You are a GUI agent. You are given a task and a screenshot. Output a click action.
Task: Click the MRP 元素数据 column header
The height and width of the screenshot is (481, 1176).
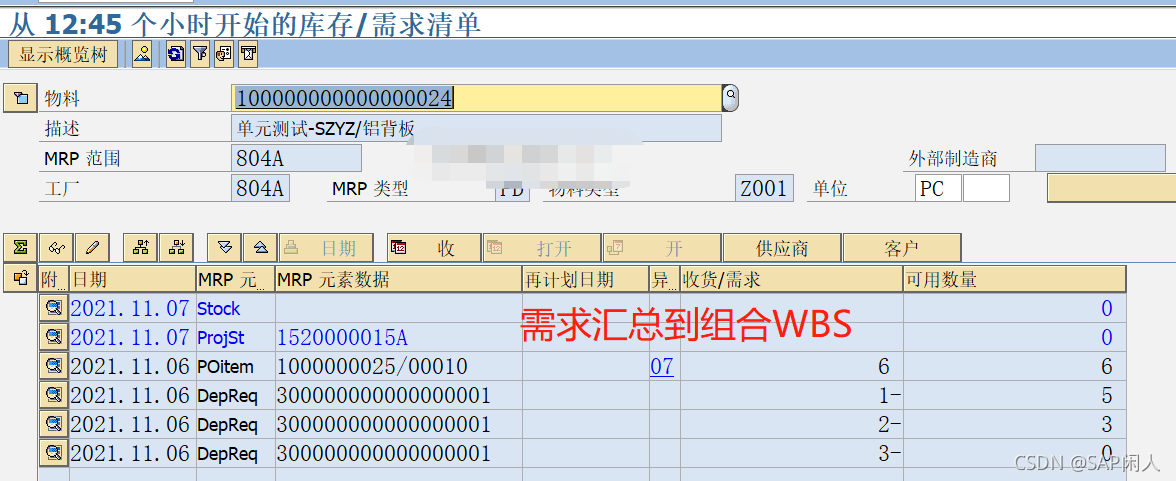coord(398,279)
